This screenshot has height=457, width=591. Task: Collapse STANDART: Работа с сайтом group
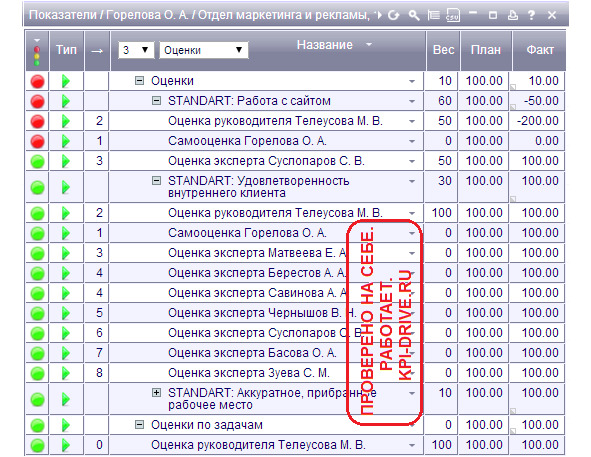click(x=156, y=101)
